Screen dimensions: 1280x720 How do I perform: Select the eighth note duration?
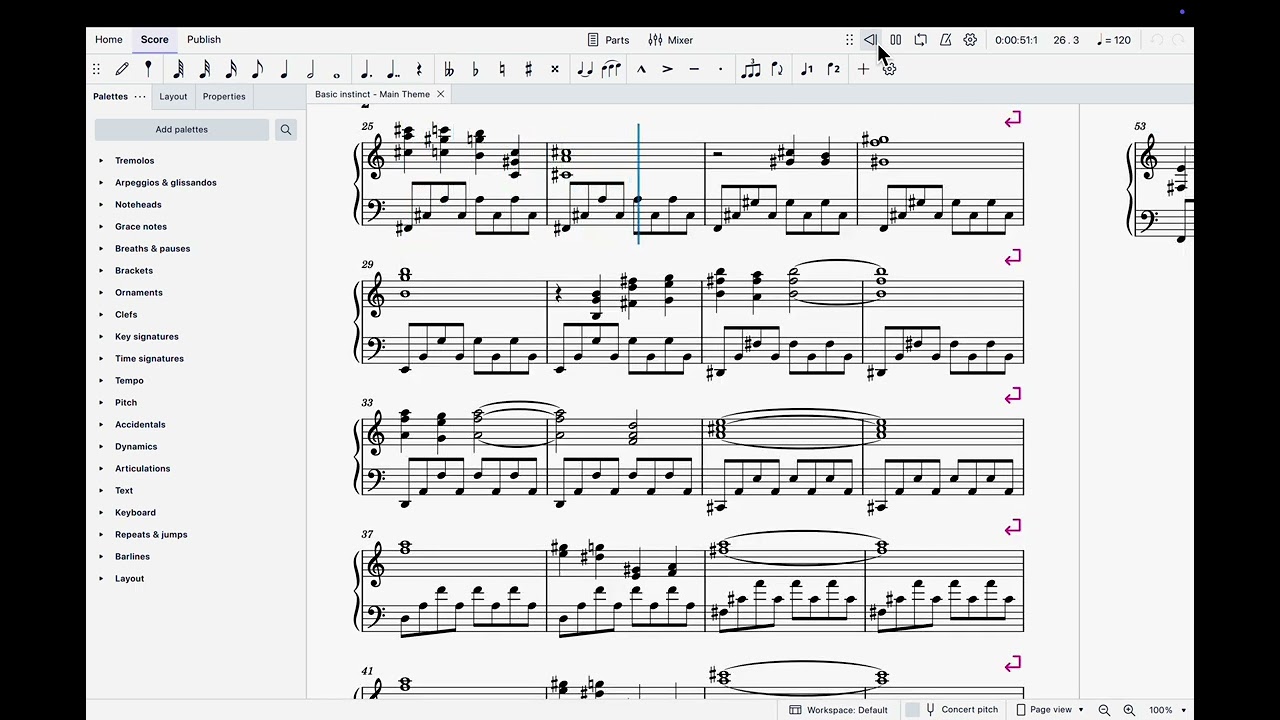257,69
